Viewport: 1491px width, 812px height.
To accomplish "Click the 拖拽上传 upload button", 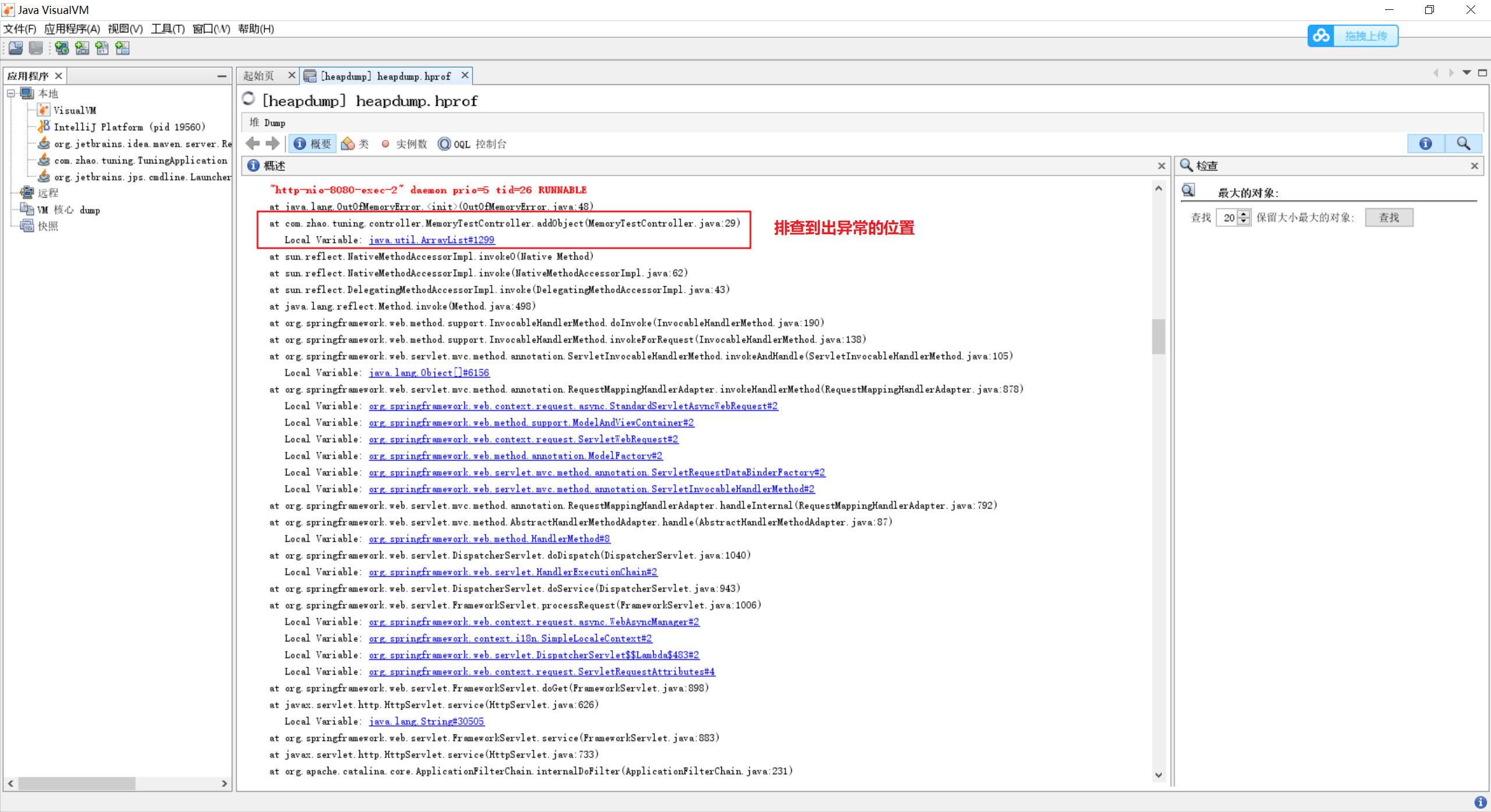I will [1366, 36].
